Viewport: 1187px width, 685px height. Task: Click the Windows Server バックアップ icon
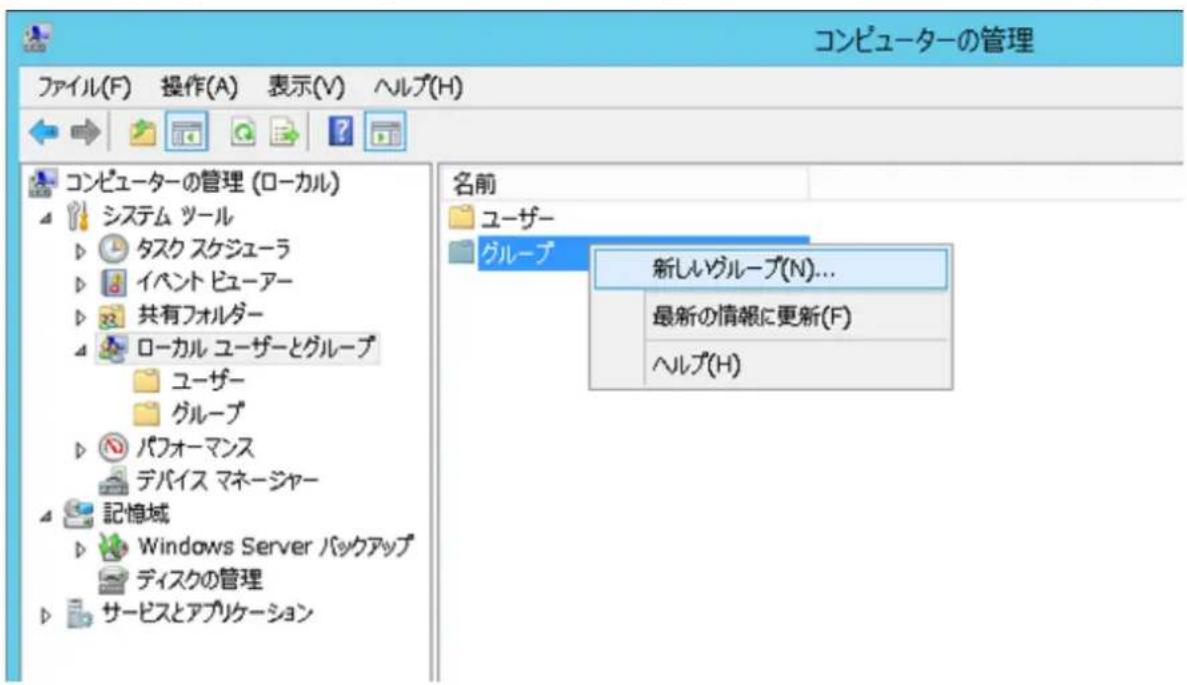tap(114, 547)
